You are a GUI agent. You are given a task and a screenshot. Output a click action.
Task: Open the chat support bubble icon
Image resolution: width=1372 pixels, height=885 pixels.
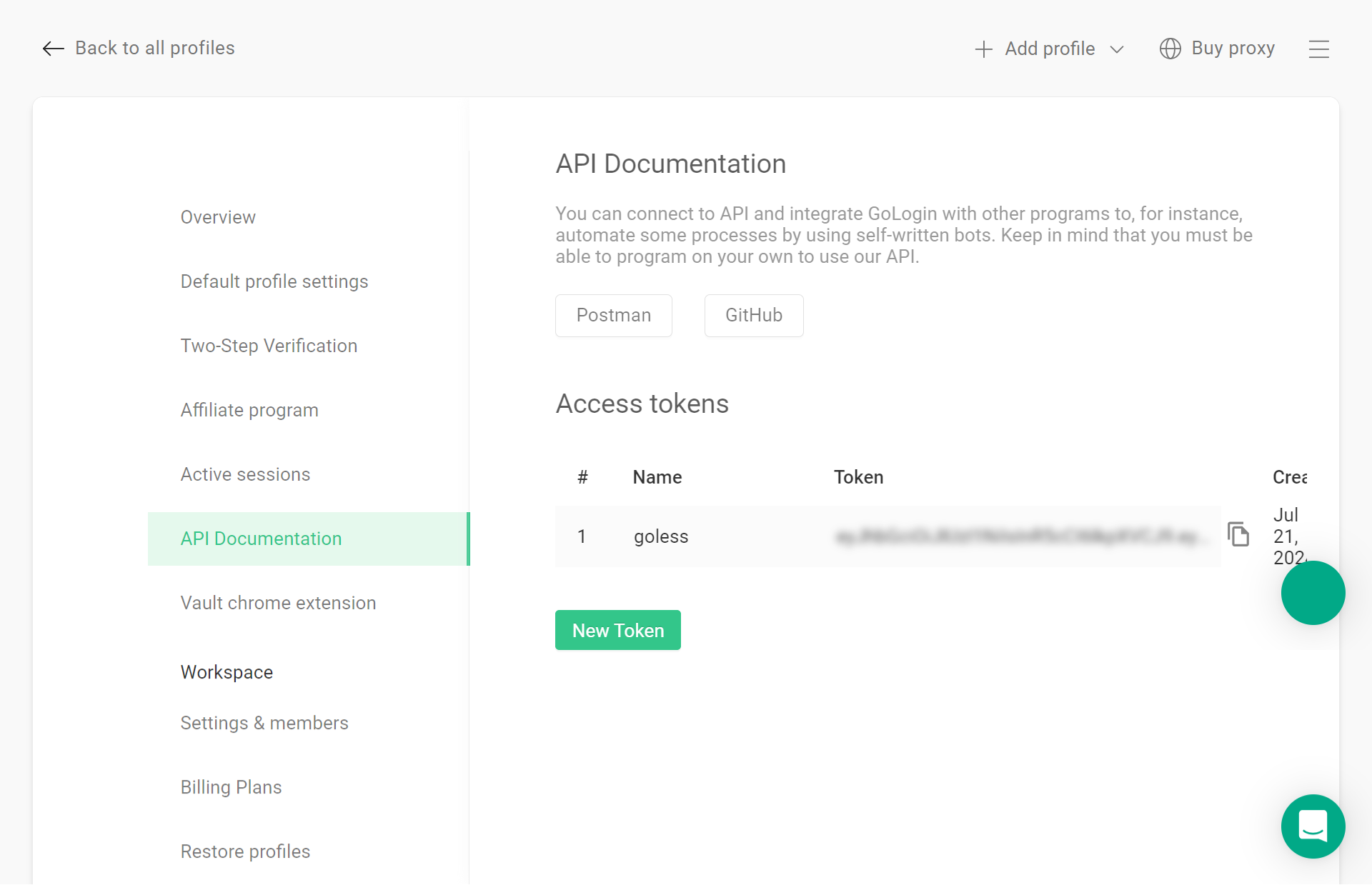click(1313, 826)
